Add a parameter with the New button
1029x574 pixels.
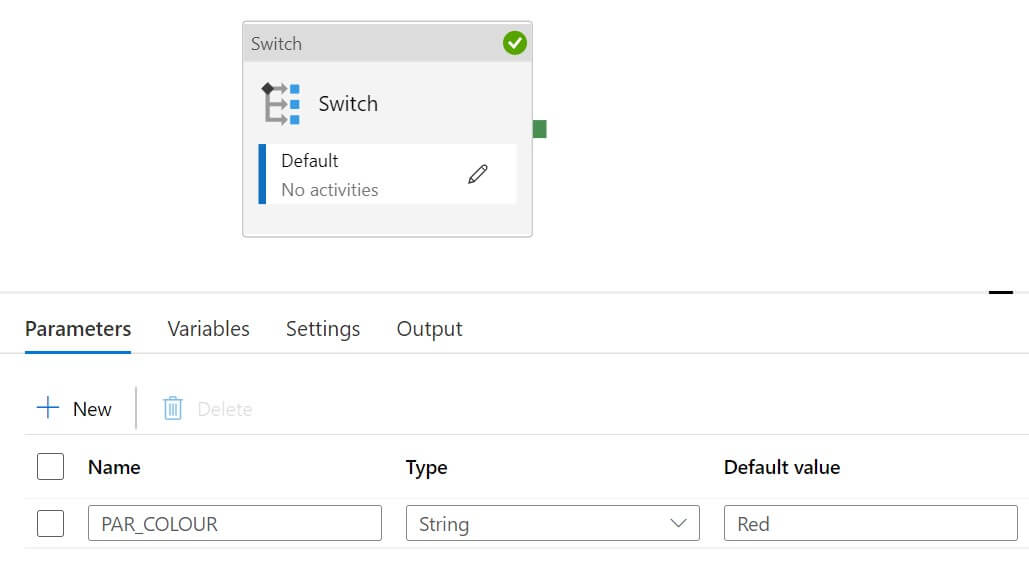[75, 408]
